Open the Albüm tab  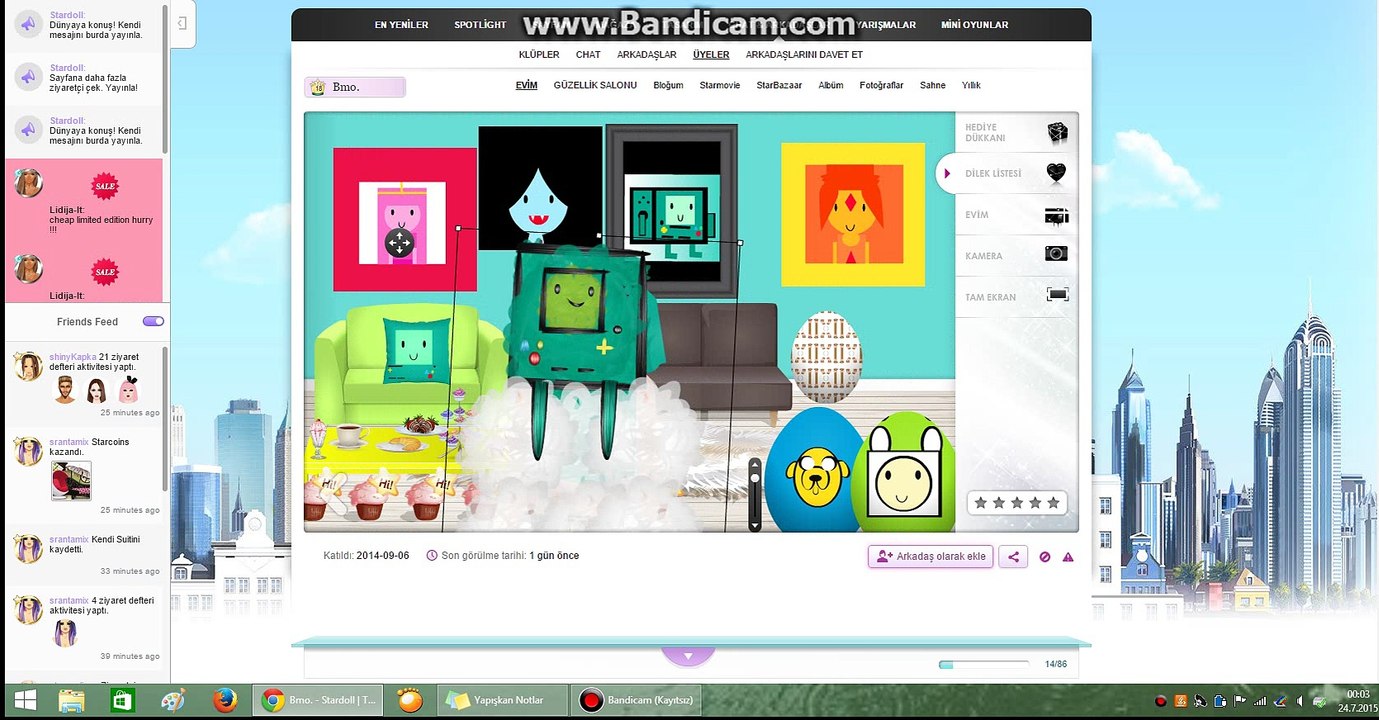click(x=831, y=85)
